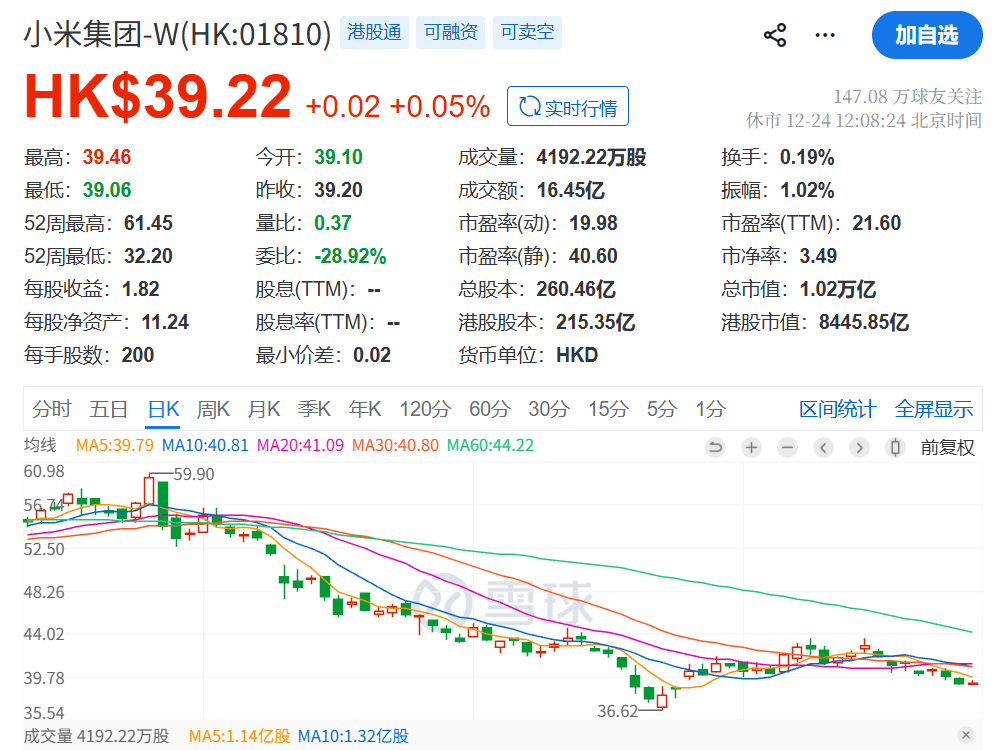Click the 59.90 high-price candlestick marker
The height and width of the screenshot is (750, 1005).
pos(149,490)
